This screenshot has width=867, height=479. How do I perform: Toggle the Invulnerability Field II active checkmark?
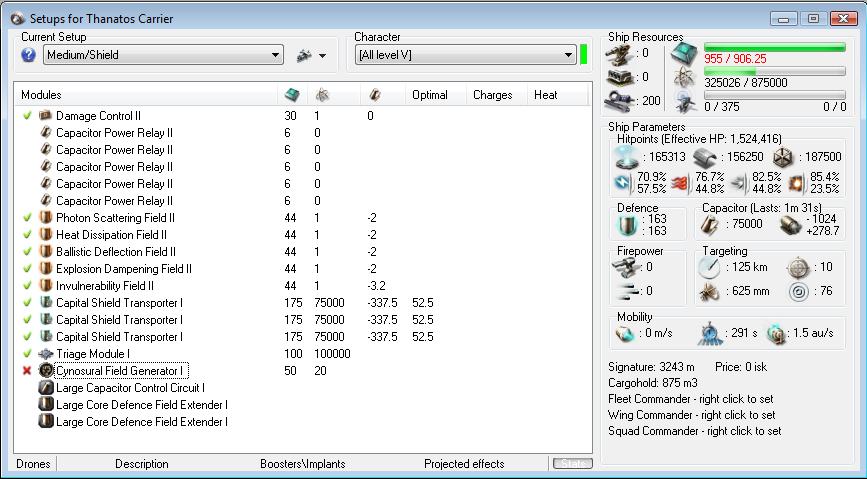click(x=27, y=286)
